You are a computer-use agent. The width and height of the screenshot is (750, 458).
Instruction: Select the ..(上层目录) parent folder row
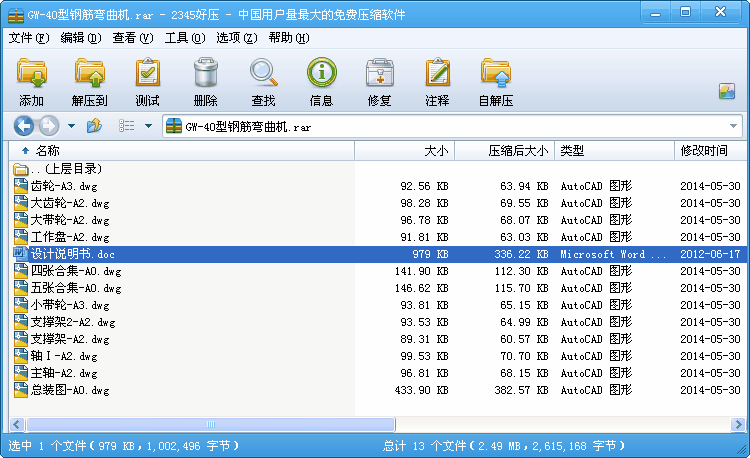click(x=378, y=169)
